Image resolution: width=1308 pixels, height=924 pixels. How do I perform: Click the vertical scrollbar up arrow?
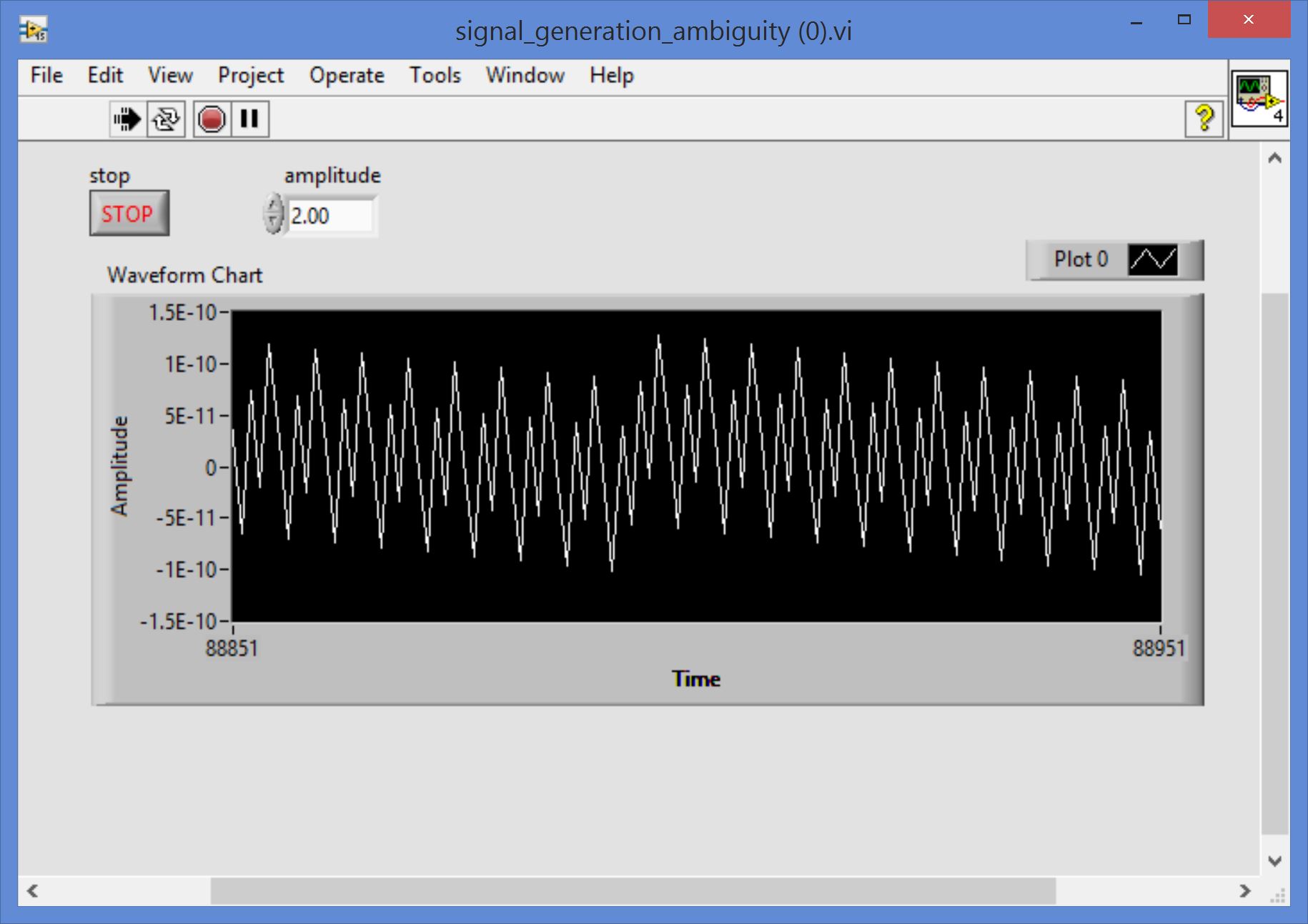click(1274, 158)
